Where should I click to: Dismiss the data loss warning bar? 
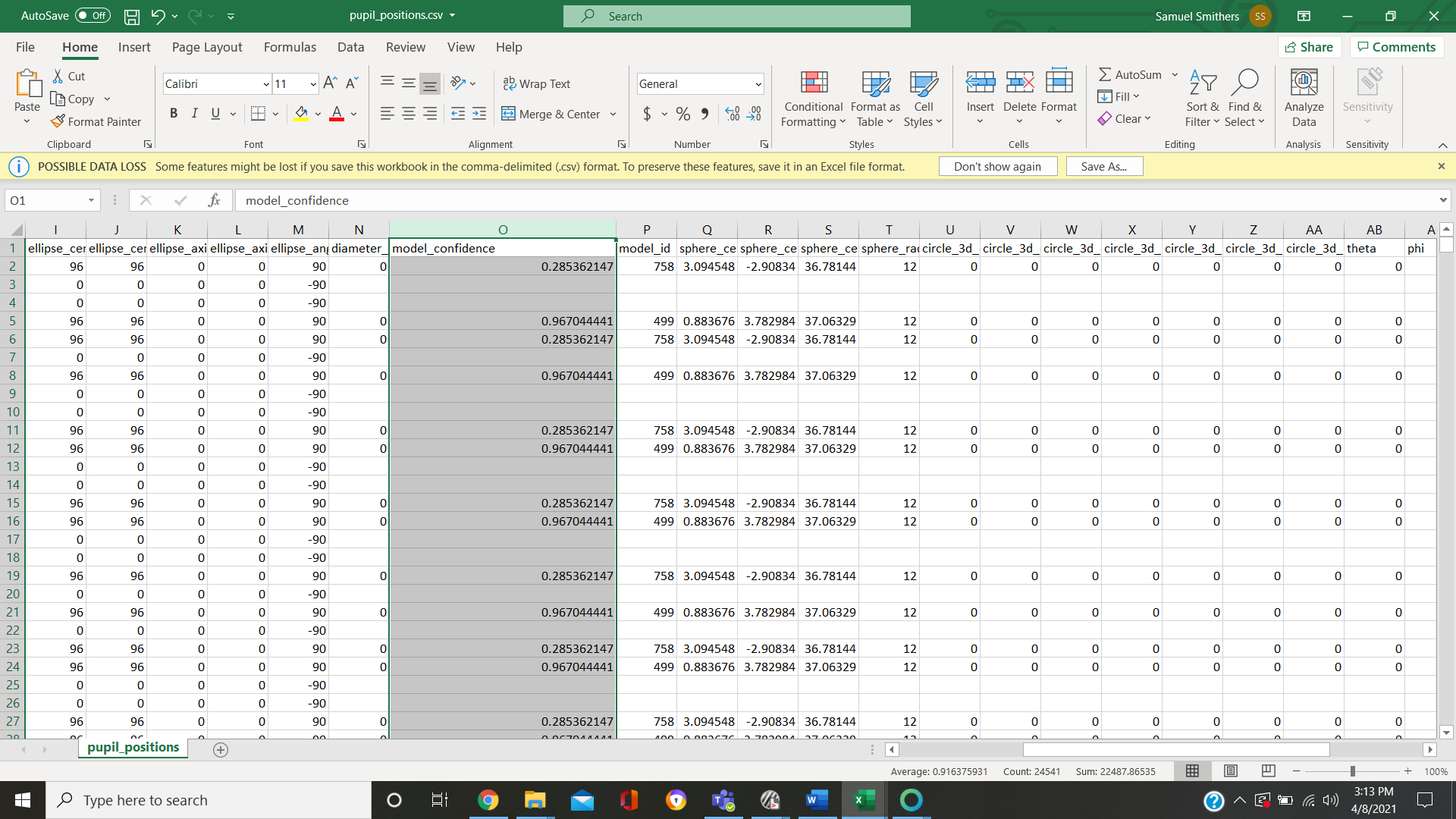pyautogui.click(x=1442, y=166)
